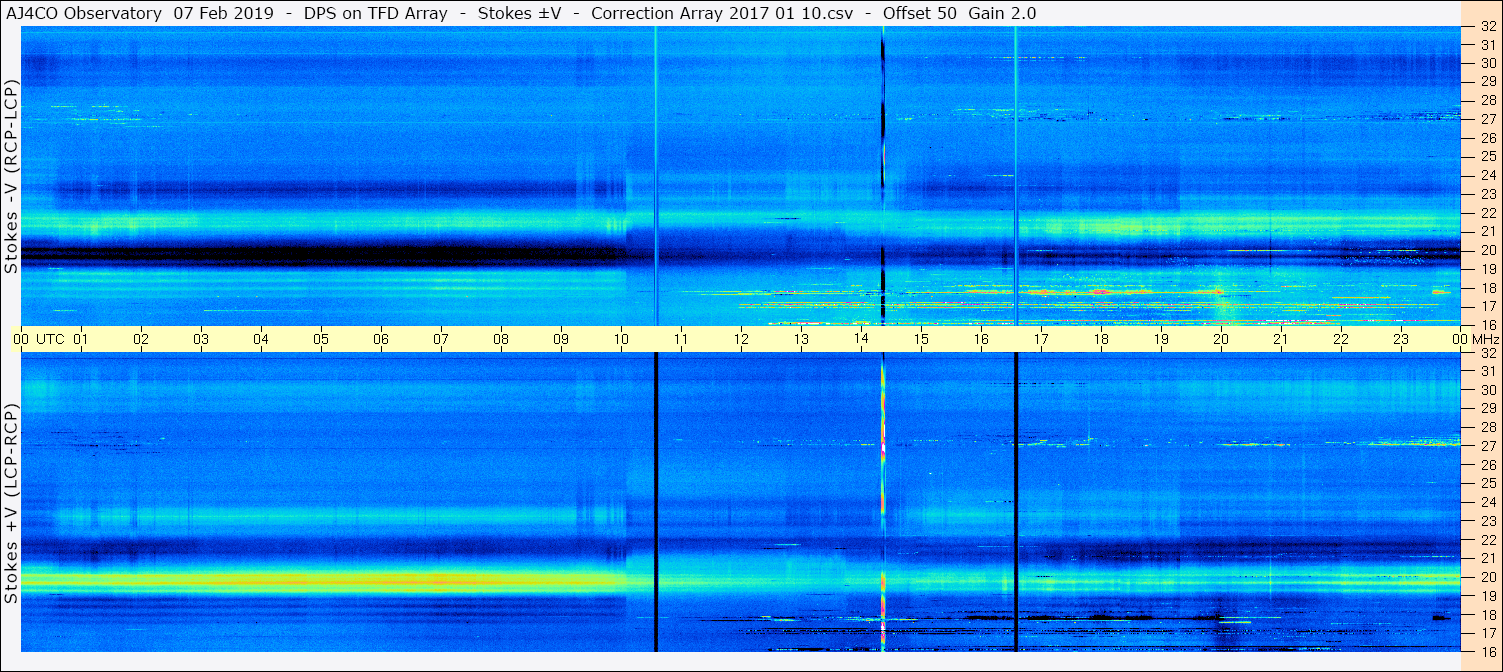Click the "Stokes +V (LCP-RCP)" axis label
The width and height of the screenshot is (1503, 672).
(11, 504)
